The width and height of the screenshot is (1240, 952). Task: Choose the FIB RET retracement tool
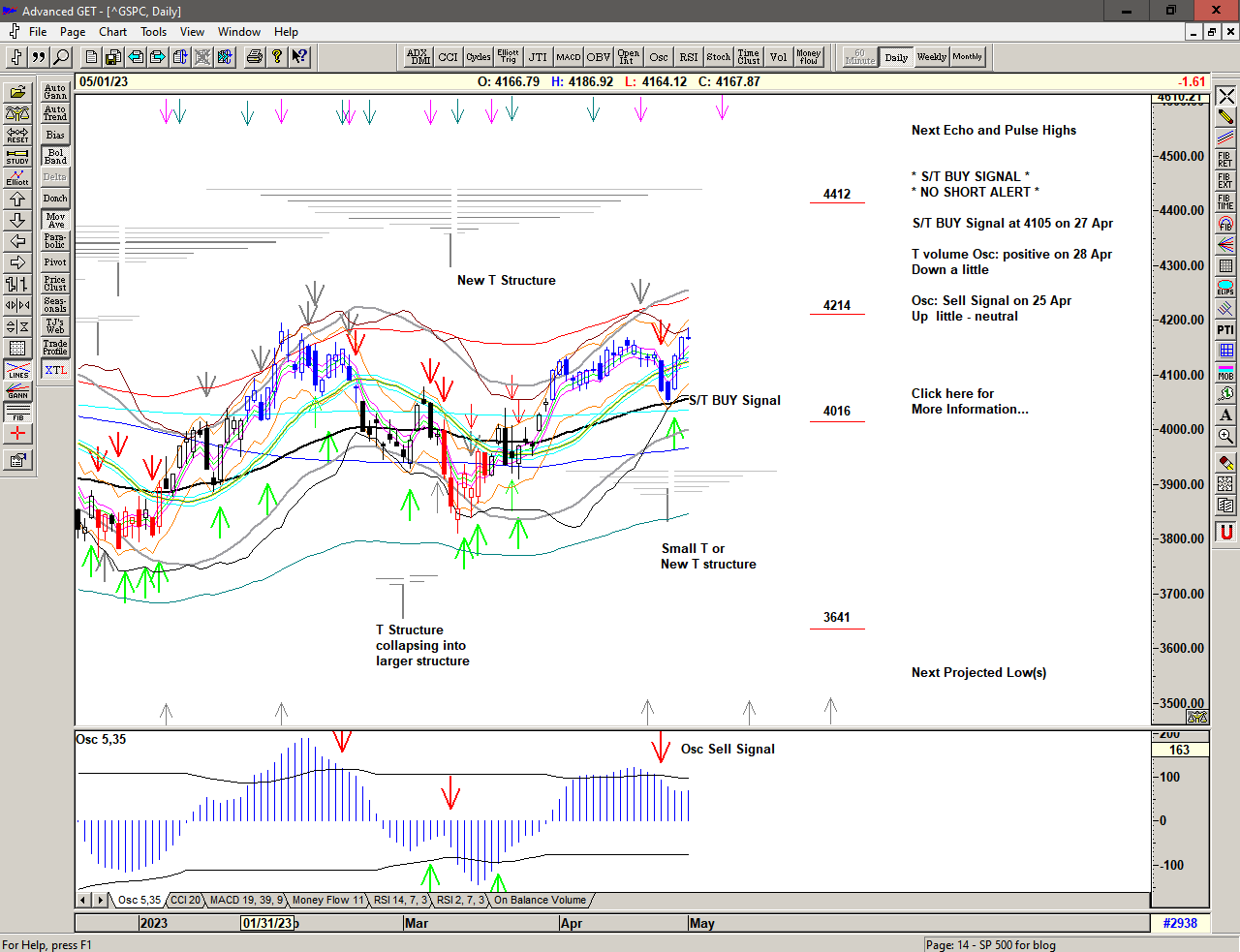[1225, 159]
